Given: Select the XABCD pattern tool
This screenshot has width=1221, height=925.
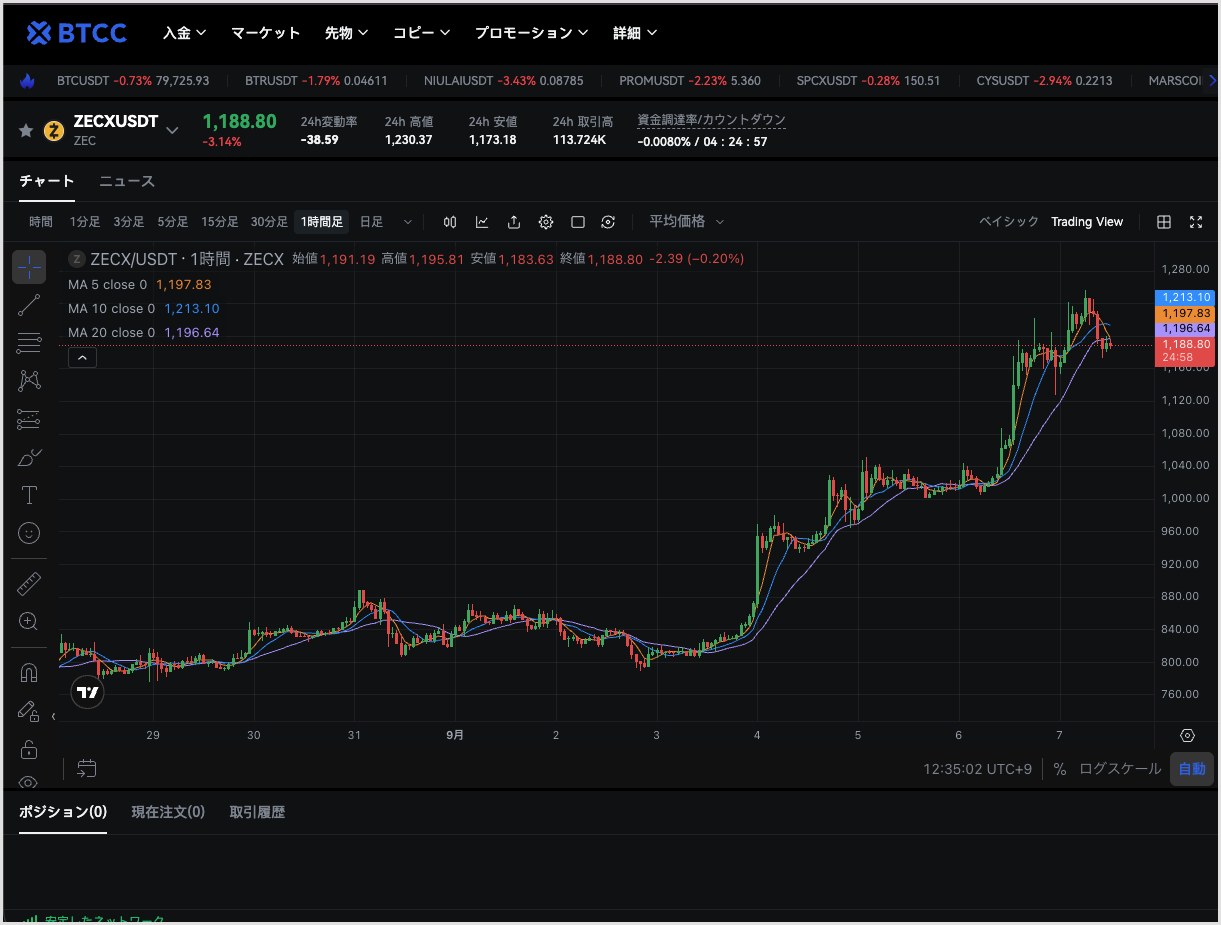Looking at the screenshot, I should (29, 381).
